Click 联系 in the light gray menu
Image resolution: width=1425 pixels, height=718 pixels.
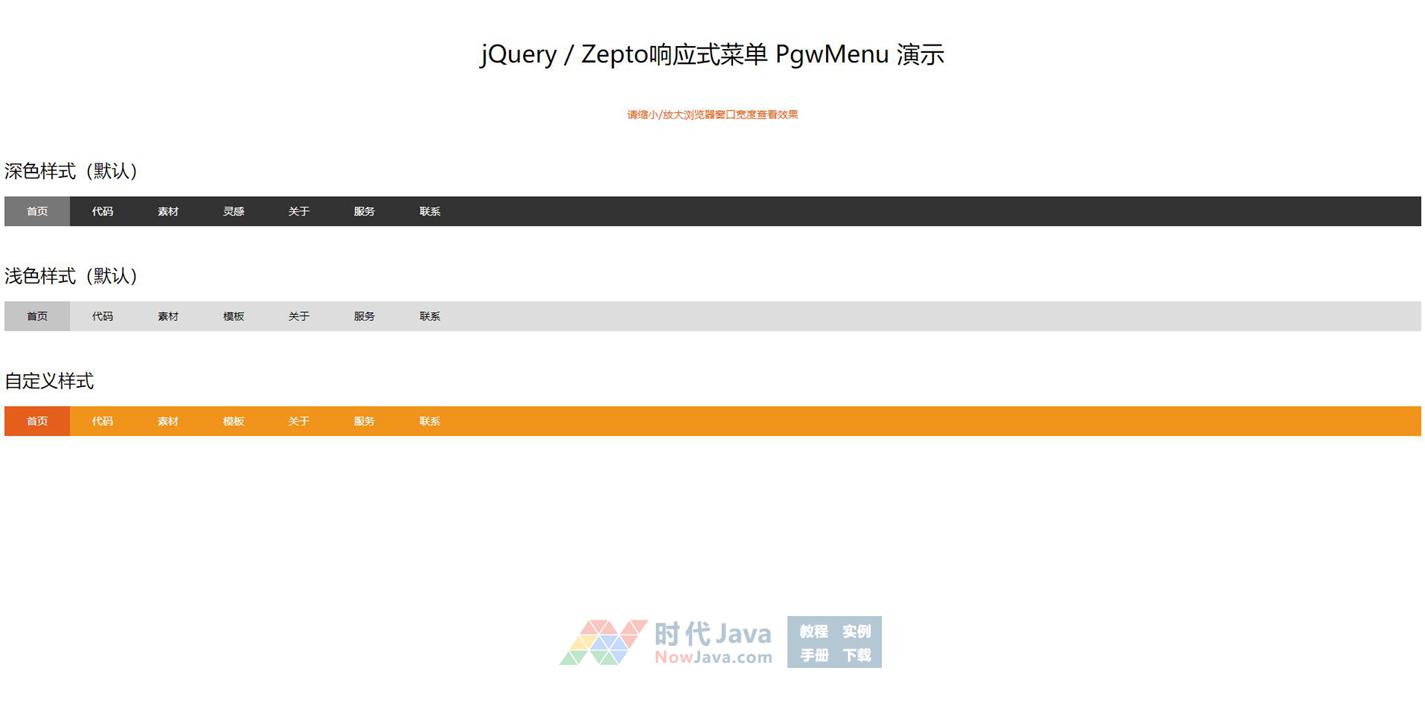[430, 316]
